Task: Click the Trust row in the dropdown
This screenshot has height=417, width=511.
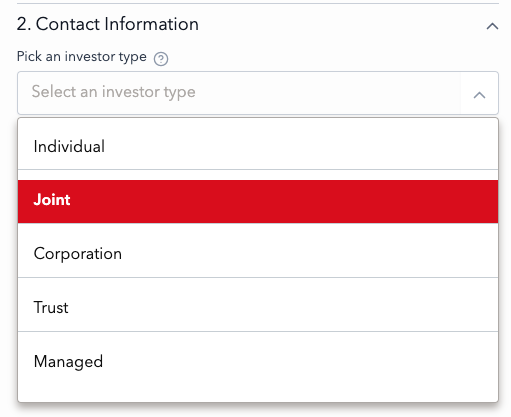Action: point(258,307)
